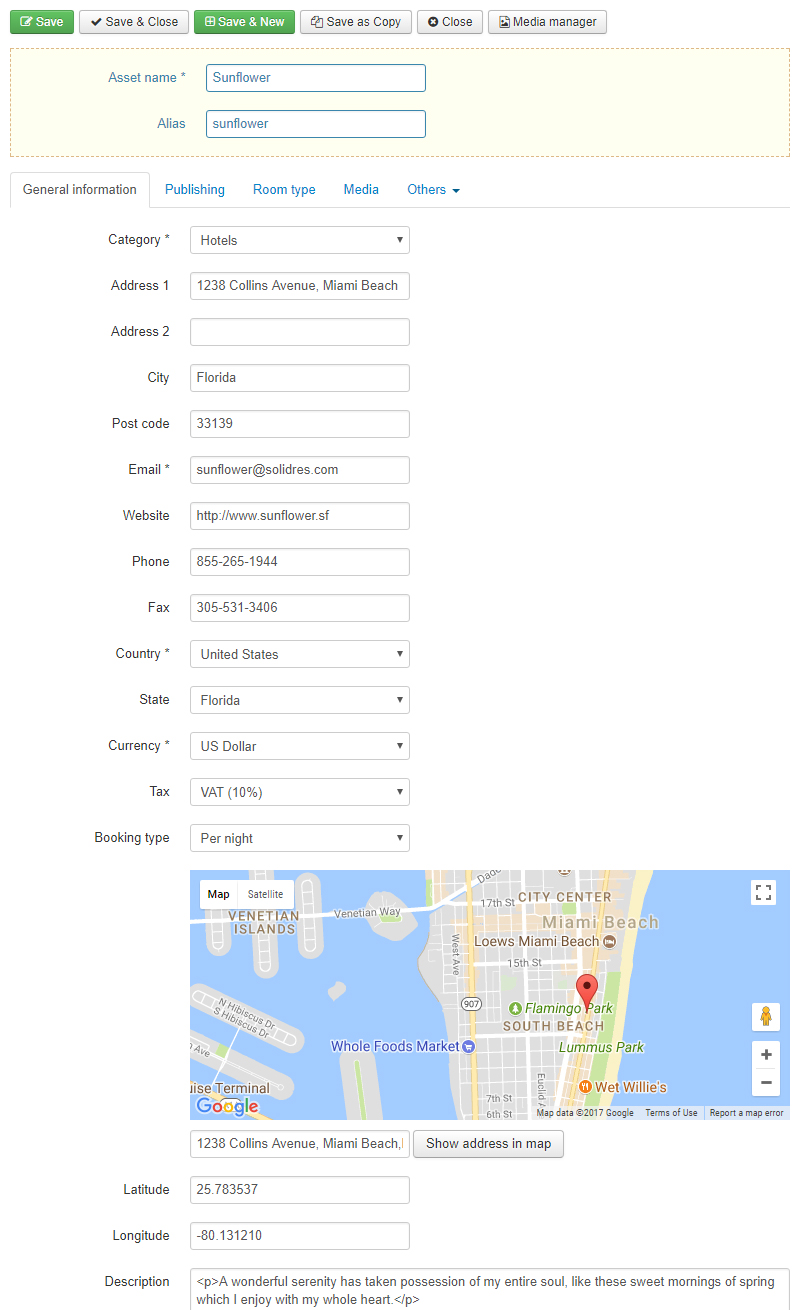Switch the map back to Map view
The width and height of the screenshot is (800, 1310).
(218, 894)
